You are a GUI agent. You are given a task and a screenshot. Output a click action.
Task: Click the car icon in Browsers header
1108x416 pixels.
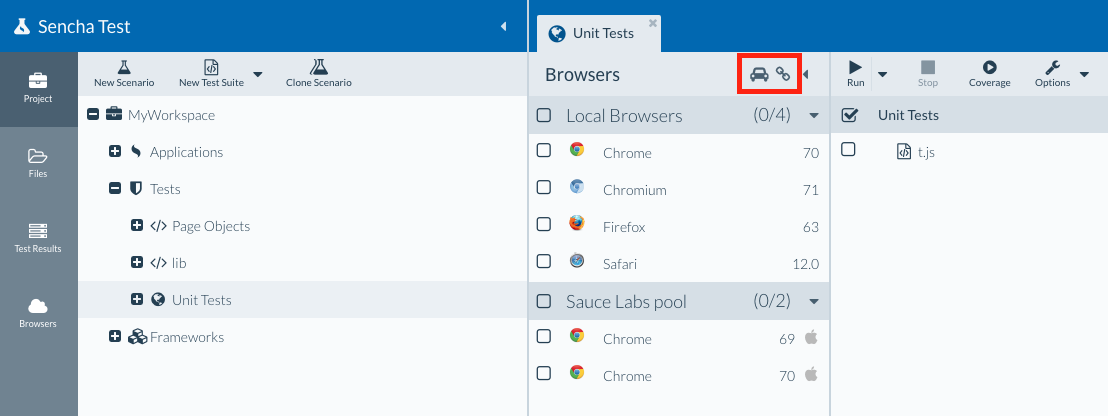pyautogui.click(x=759, y=75)
